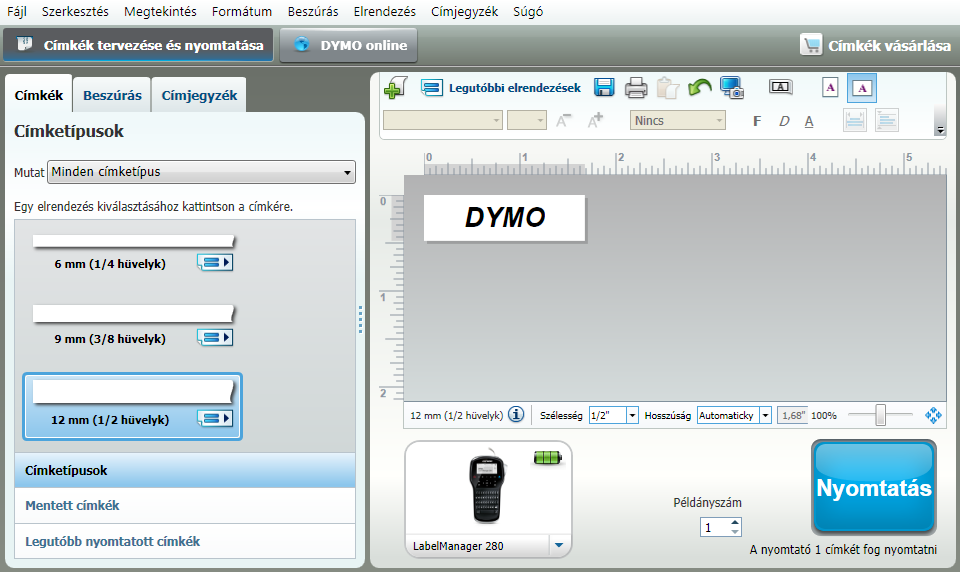Open the Fájl menu

pos(17,12)
